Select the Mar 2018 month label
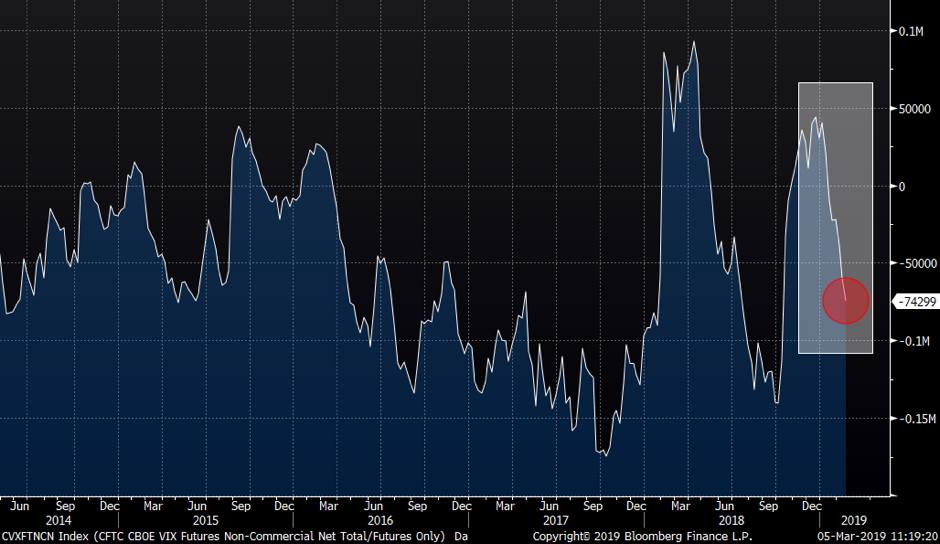 click(x=680, y=506)
